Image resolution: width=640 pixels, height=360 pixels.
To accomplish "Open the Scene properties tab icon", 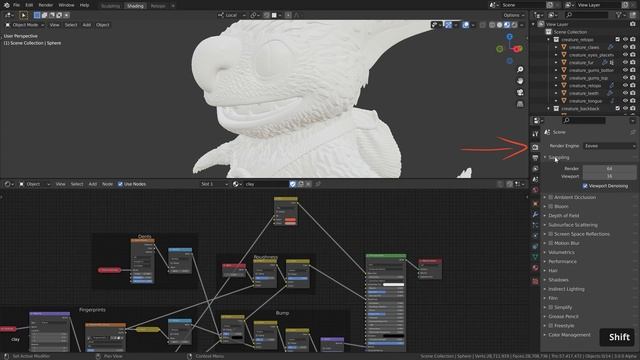I will [x=535, y=180].
